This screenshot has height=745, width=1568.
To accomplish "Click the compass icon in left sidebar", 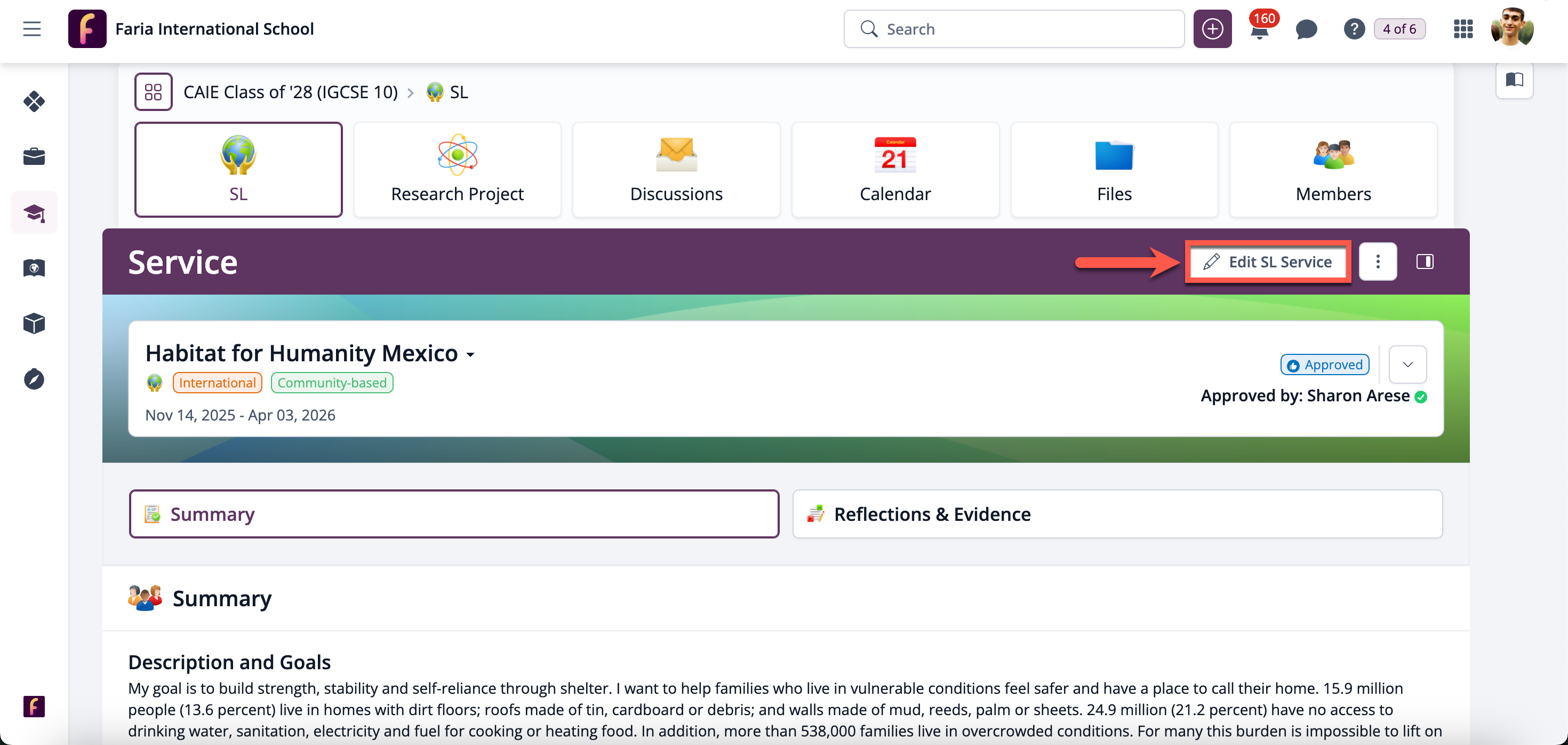I will [34, 379].
